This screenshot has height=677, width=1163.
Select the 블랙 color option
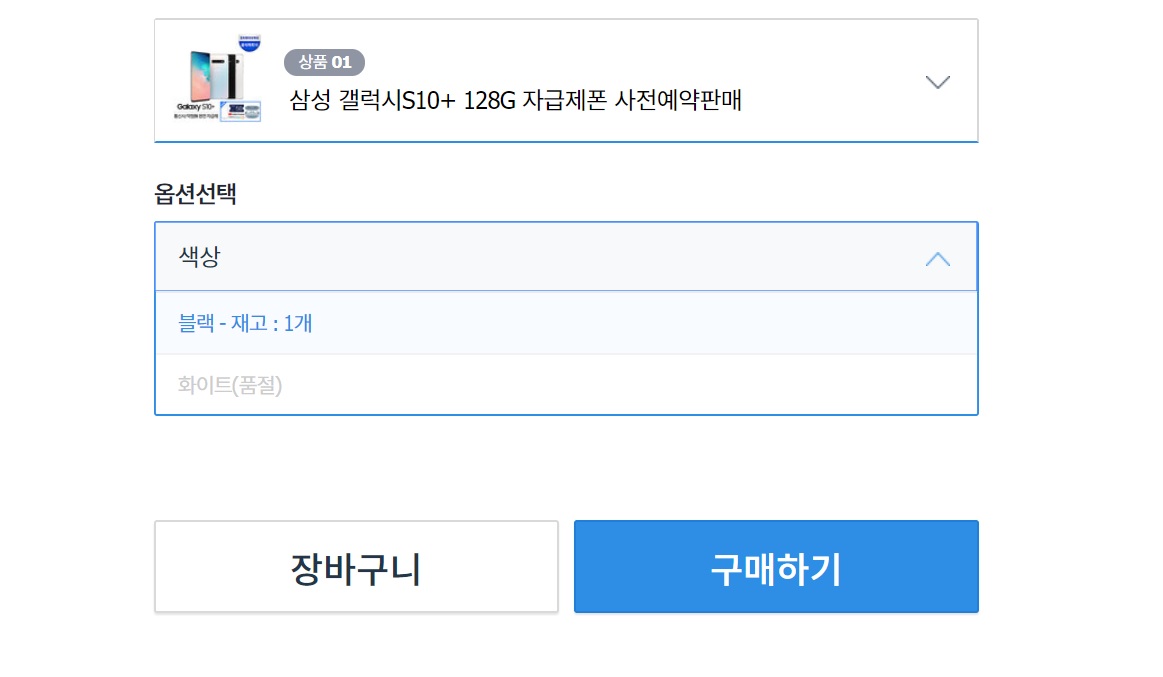(x=245, y=323)
